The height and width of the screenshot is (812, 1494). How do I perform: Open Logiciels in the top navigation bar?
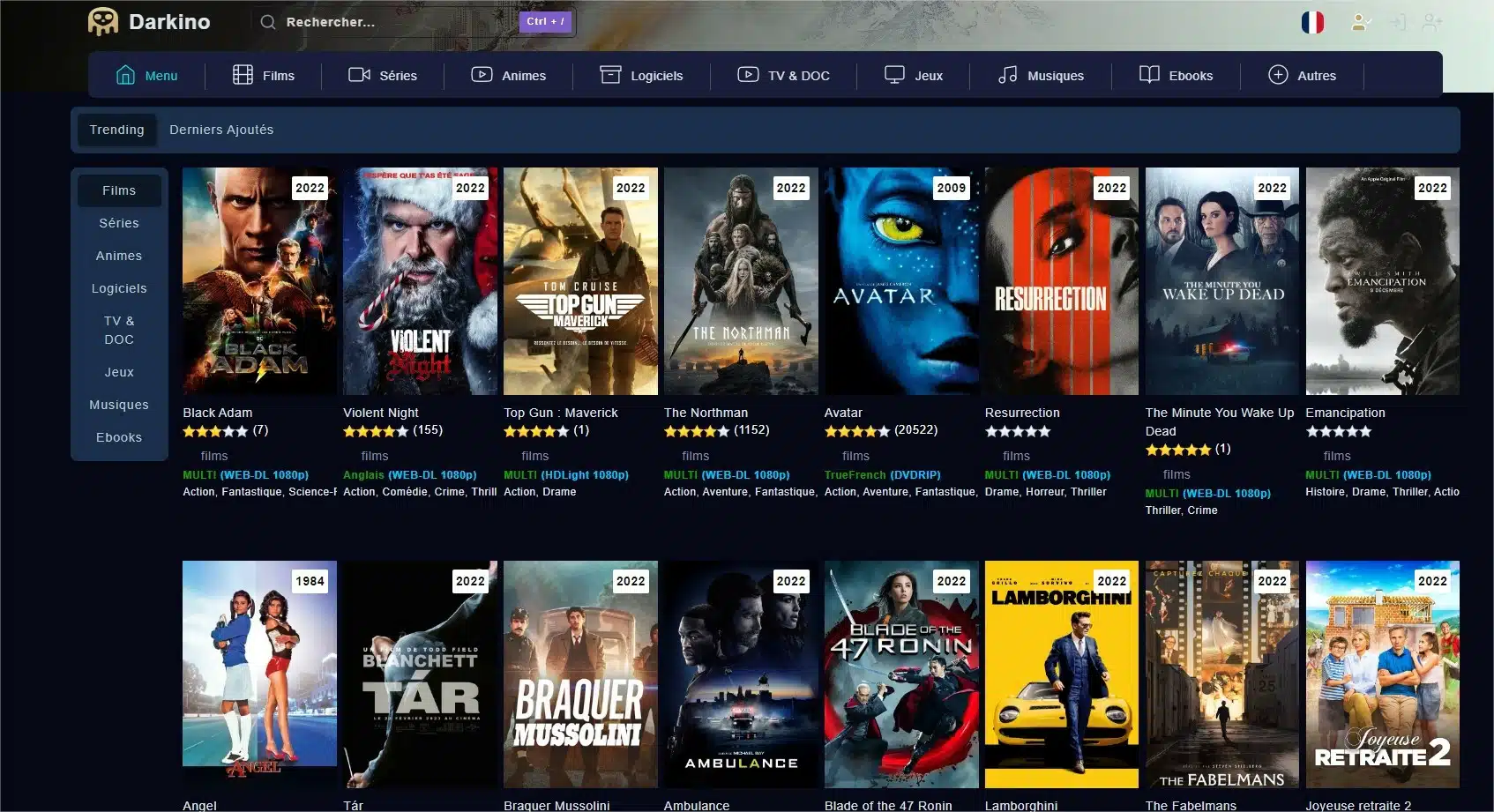[641, 75]
